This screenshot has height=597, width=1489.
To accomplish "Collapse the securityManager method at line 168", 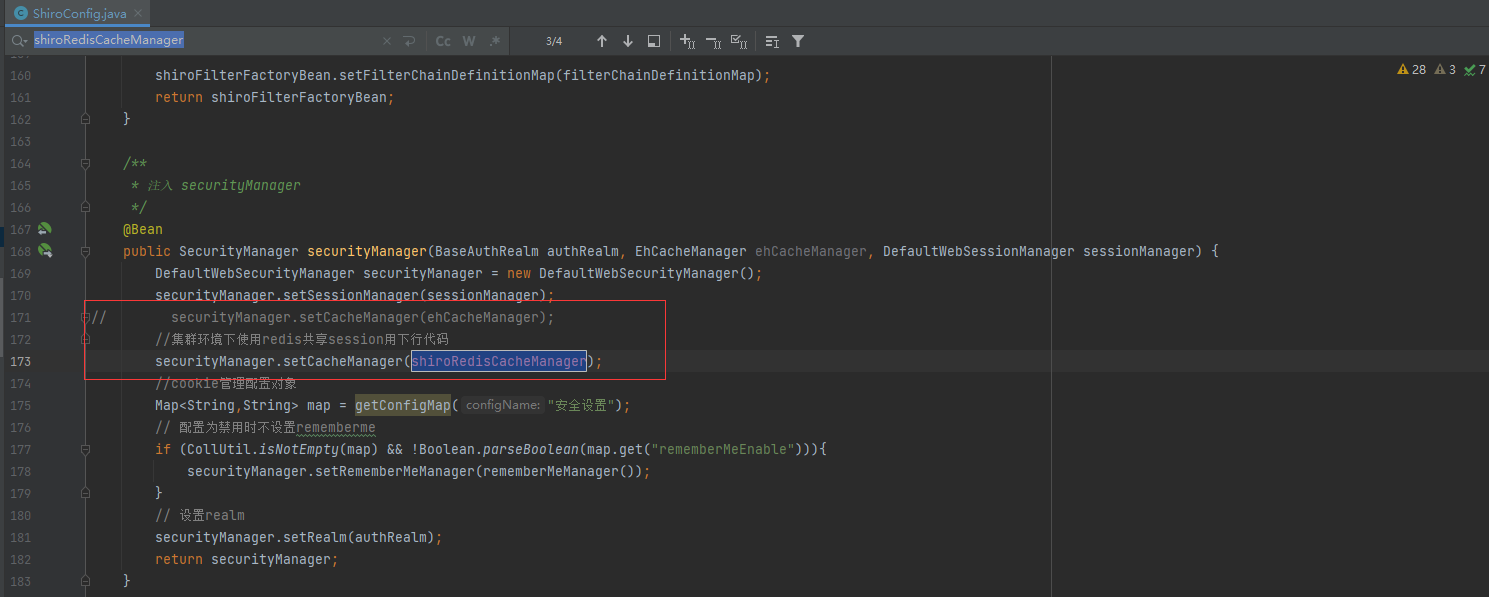I will 86,251.
